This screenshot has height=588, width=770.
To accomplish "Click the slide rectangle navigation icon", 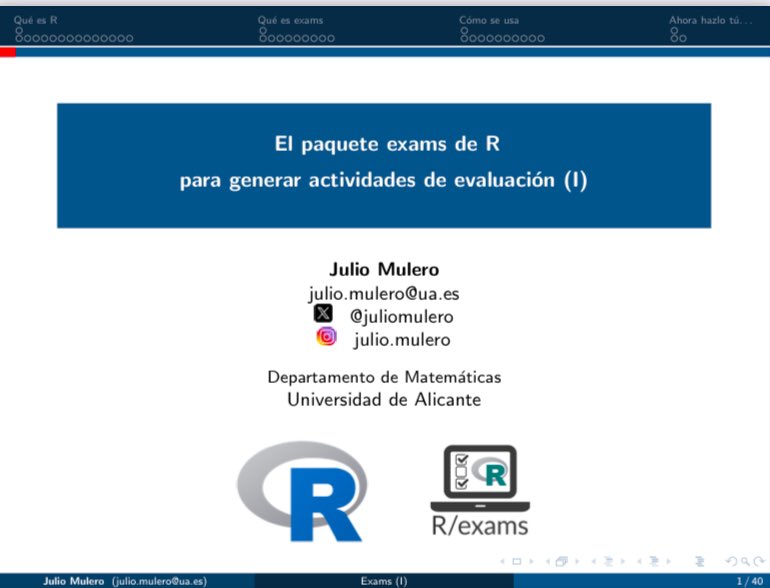I will [517, 561].
